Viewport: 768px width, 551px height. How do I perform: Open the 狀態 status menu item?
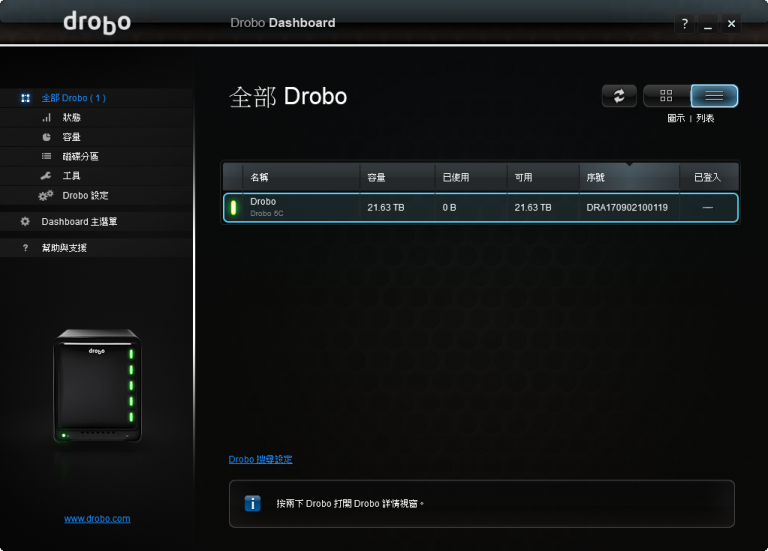point(72,118)
